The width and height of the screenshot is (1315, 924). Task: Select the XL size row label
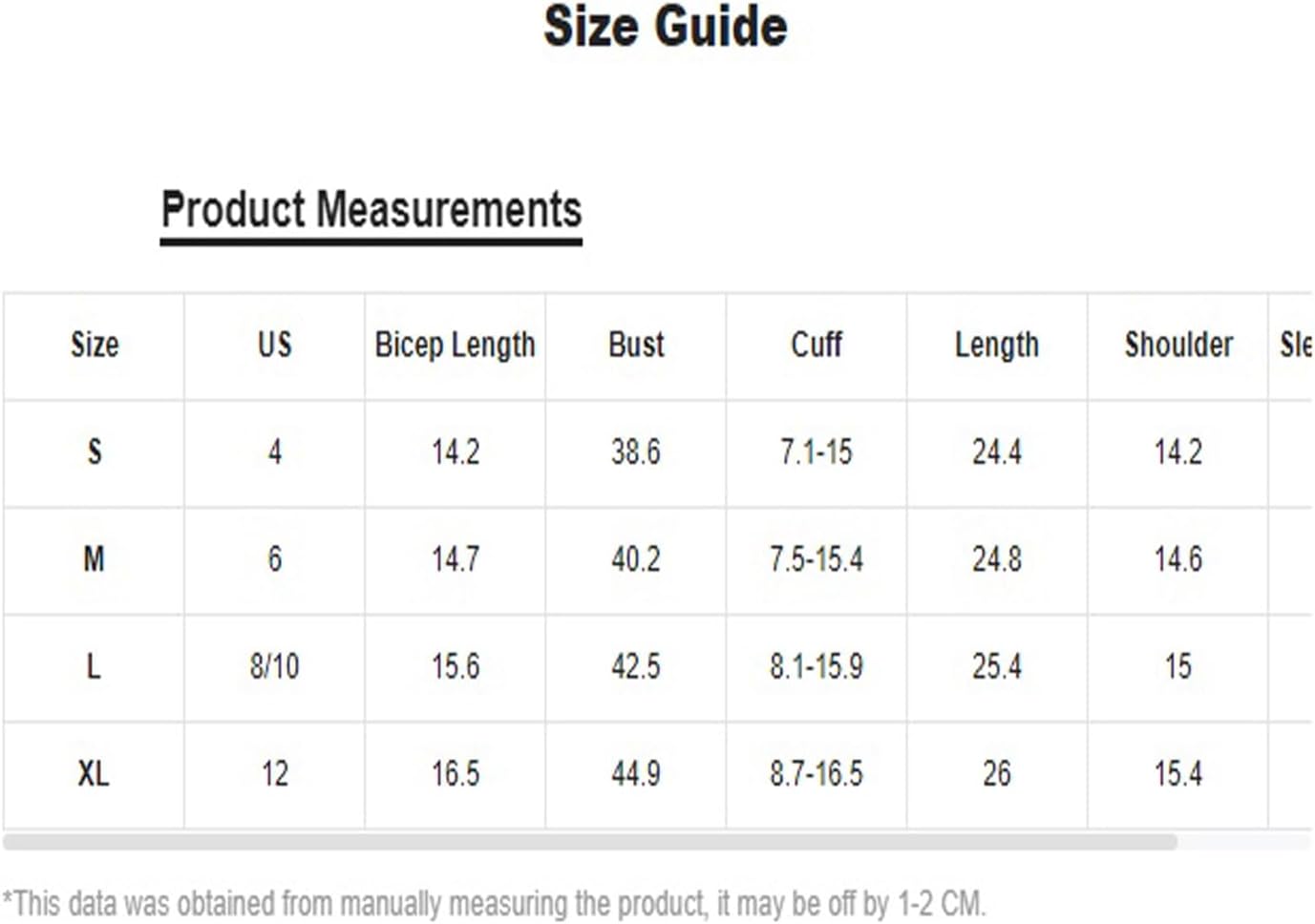point(94,772)
